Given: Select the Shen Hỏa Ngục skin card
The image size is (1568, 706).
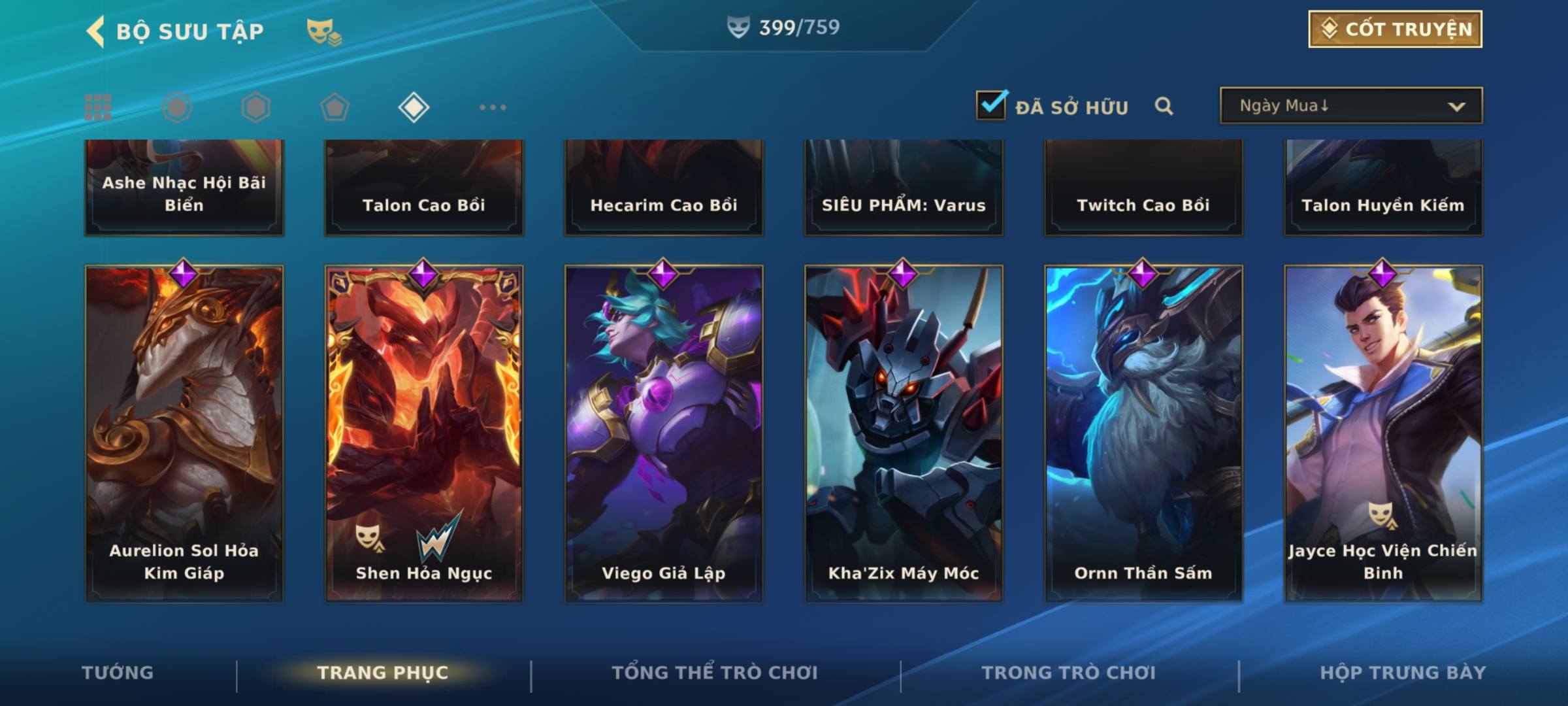Looking at the screenshot, I should point(424,433).
